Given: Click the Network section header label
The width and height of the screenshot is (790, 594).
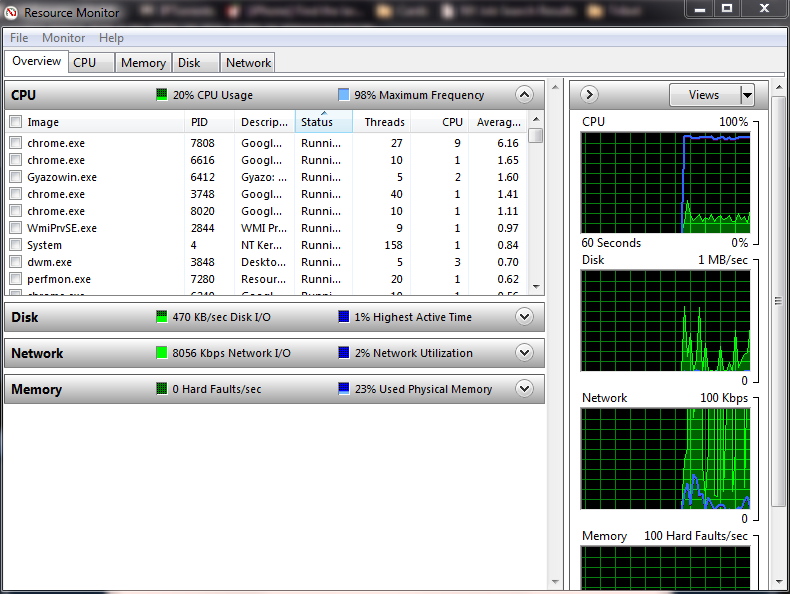Looking at the screenshot, I should point(37,353).
